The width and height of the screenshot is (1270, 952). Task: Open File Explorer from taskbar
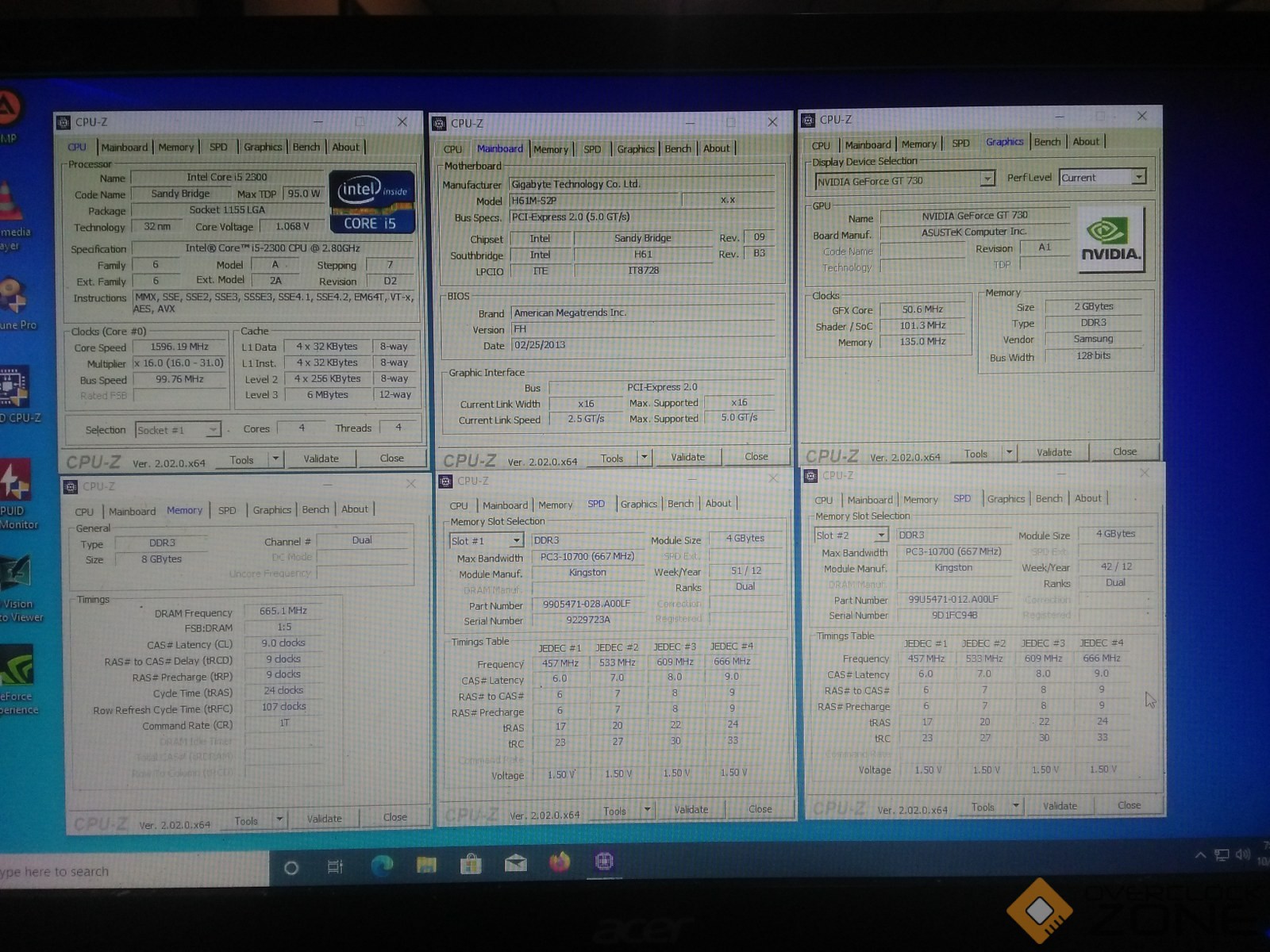coord(426,864)
